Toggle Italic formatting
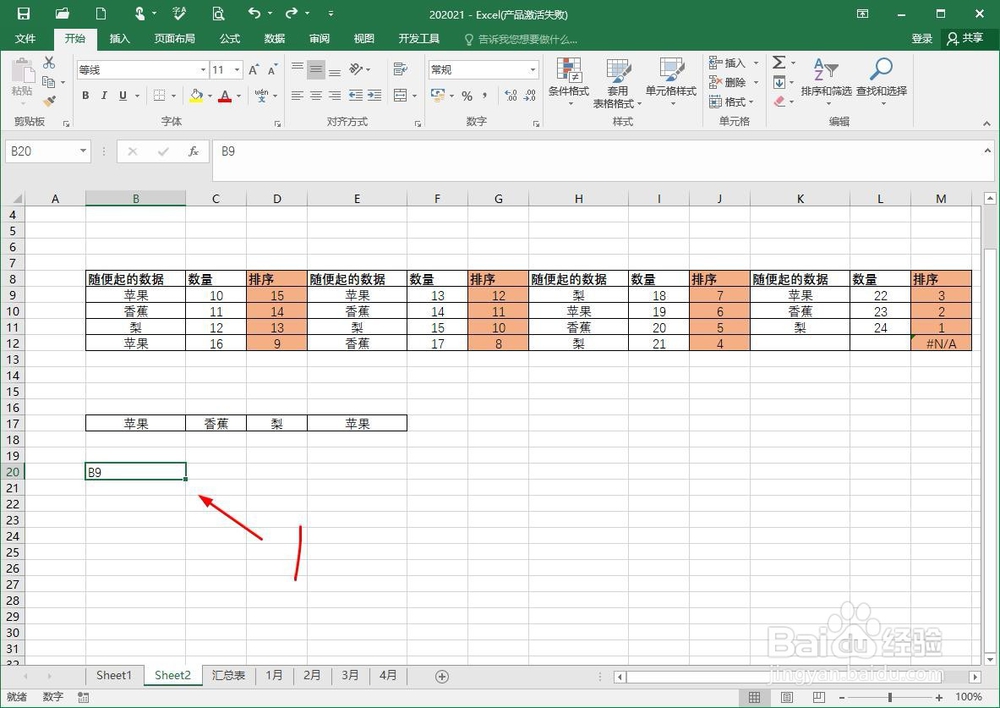The height and width of the screenshot is (708, 1000). click(x=104, y=96)
